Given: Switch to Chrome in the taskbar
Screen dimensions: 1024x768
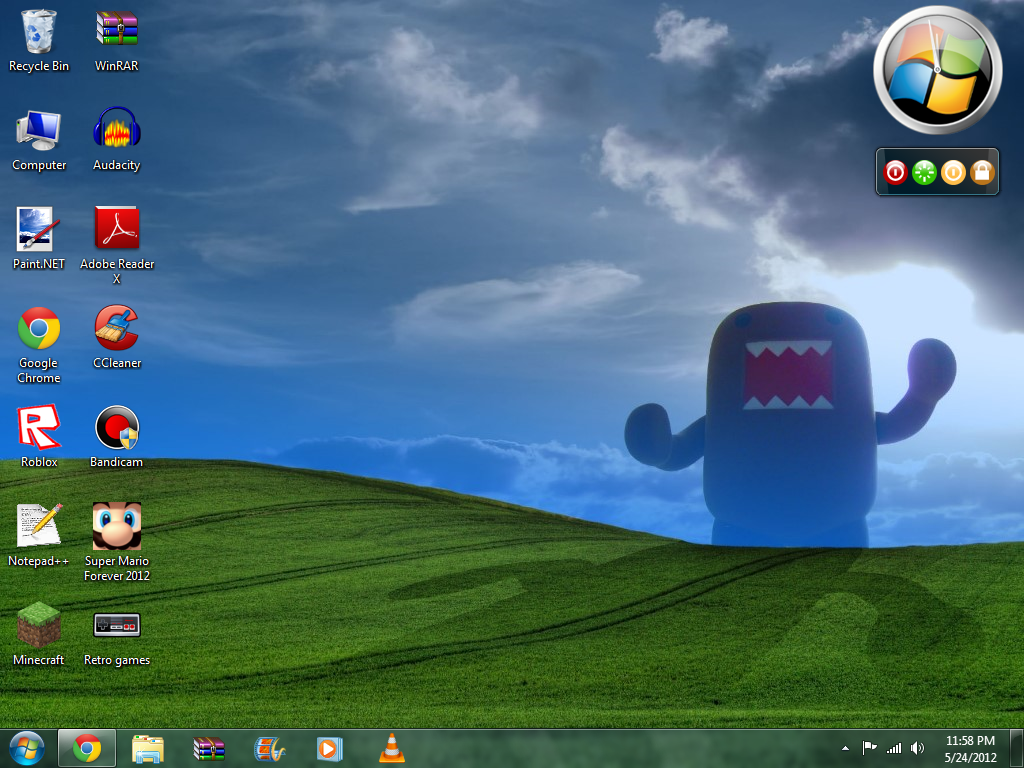Looking at the screenshot, I should click(87, 748).
